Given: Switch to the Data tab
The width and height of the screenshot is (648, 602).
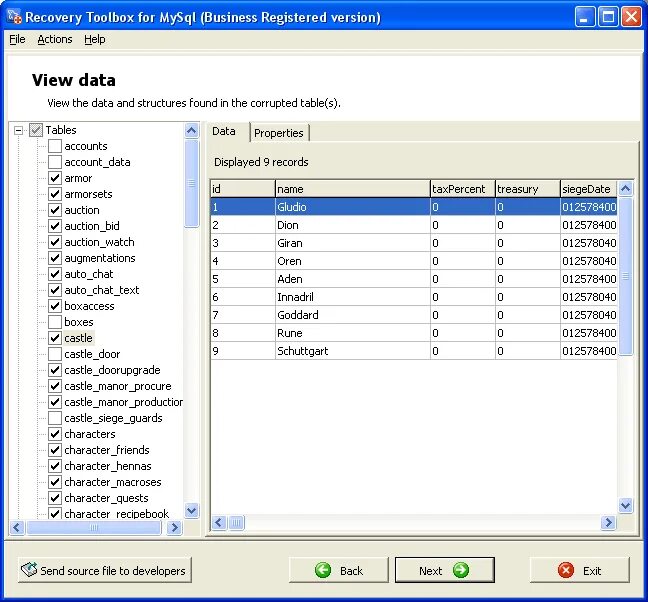Looking at the screenshot, I should pyautogui.click(x=224, y=131).
